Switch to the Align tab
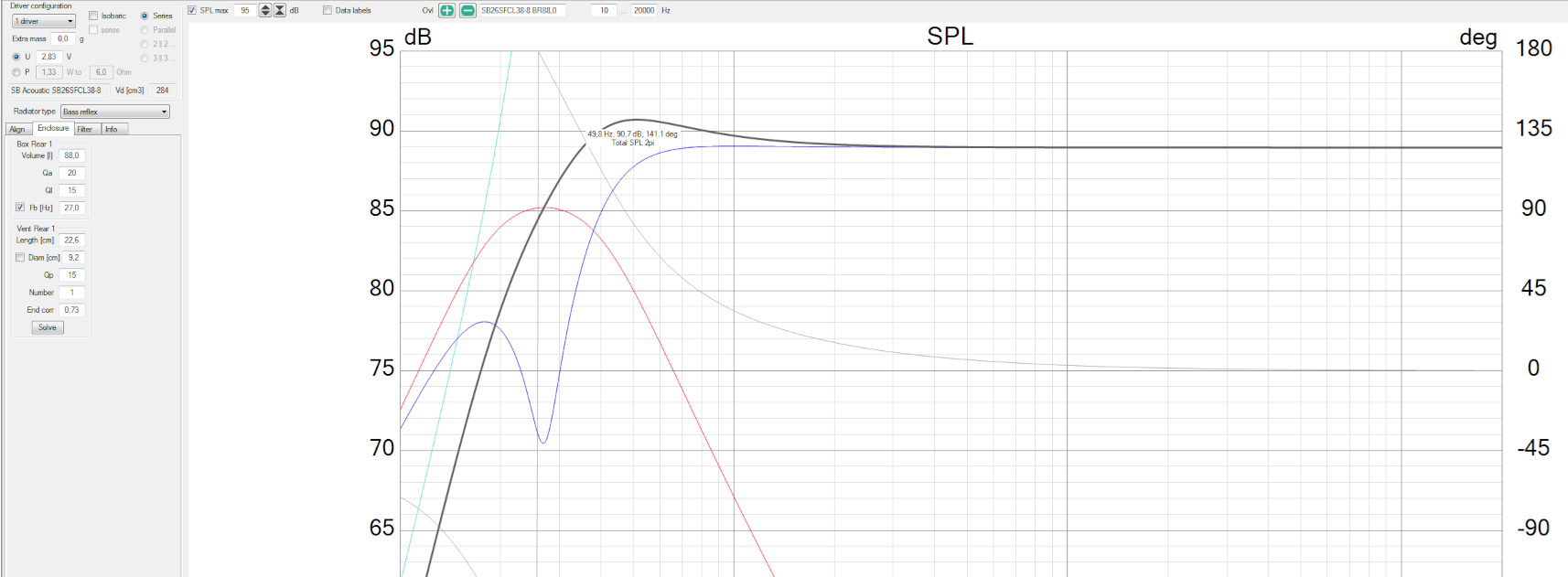The image size is (1568, 577). point(18,129)
